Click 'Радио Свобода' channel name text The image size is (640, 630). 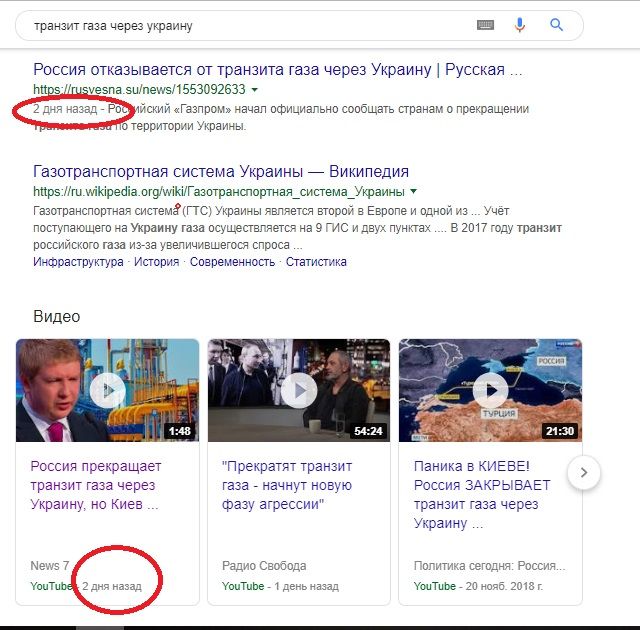(264, 566)
